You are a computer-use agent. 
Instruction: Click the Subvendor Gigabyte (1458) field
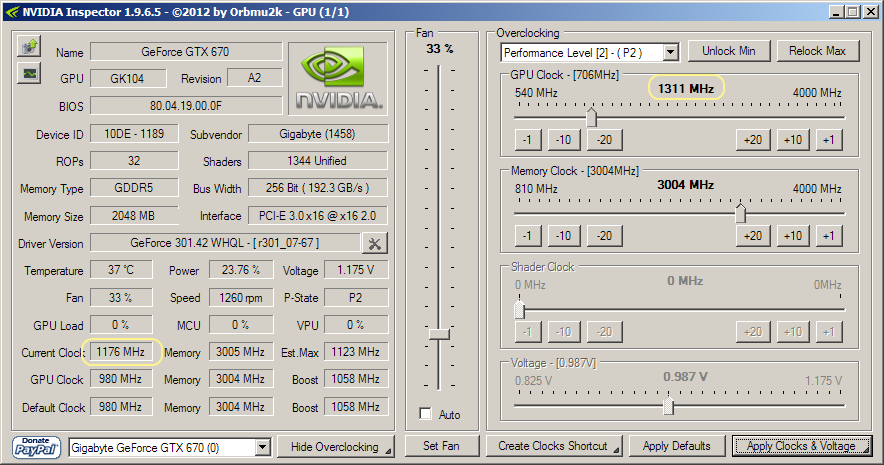coord(318,134)
